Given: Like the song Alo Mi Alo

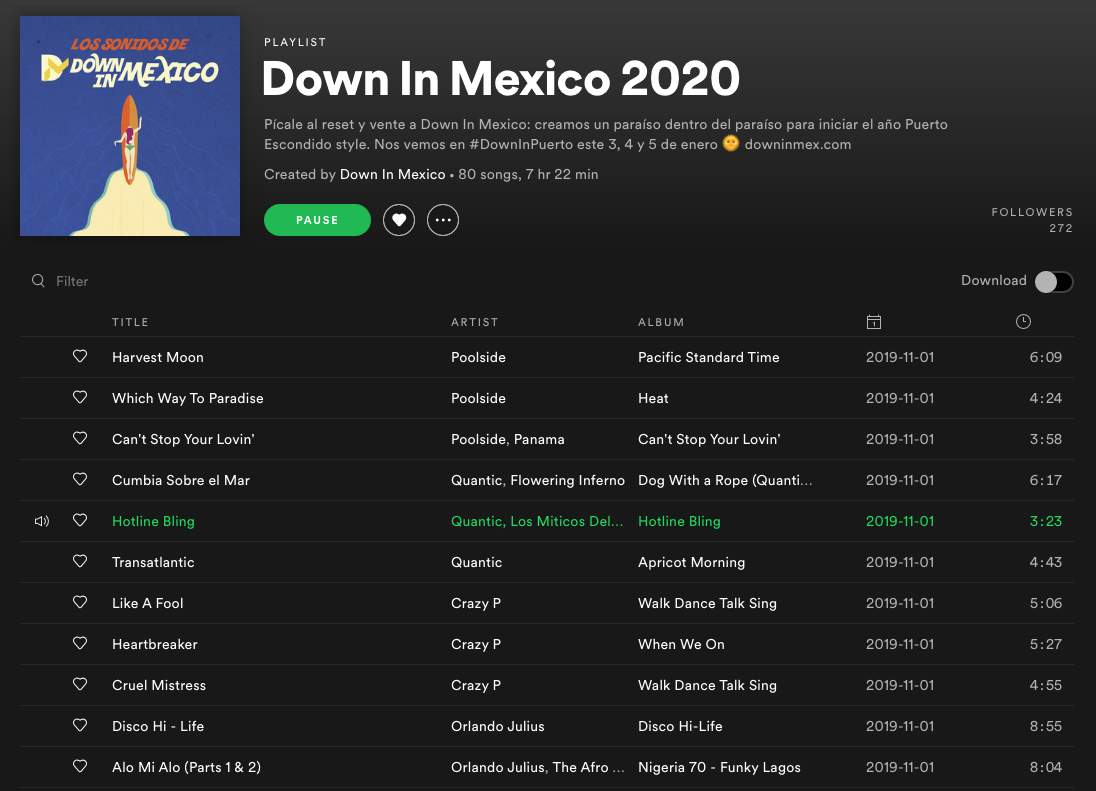Looking at the screenshot, I should pyautogui.click(x=80, y=767).
